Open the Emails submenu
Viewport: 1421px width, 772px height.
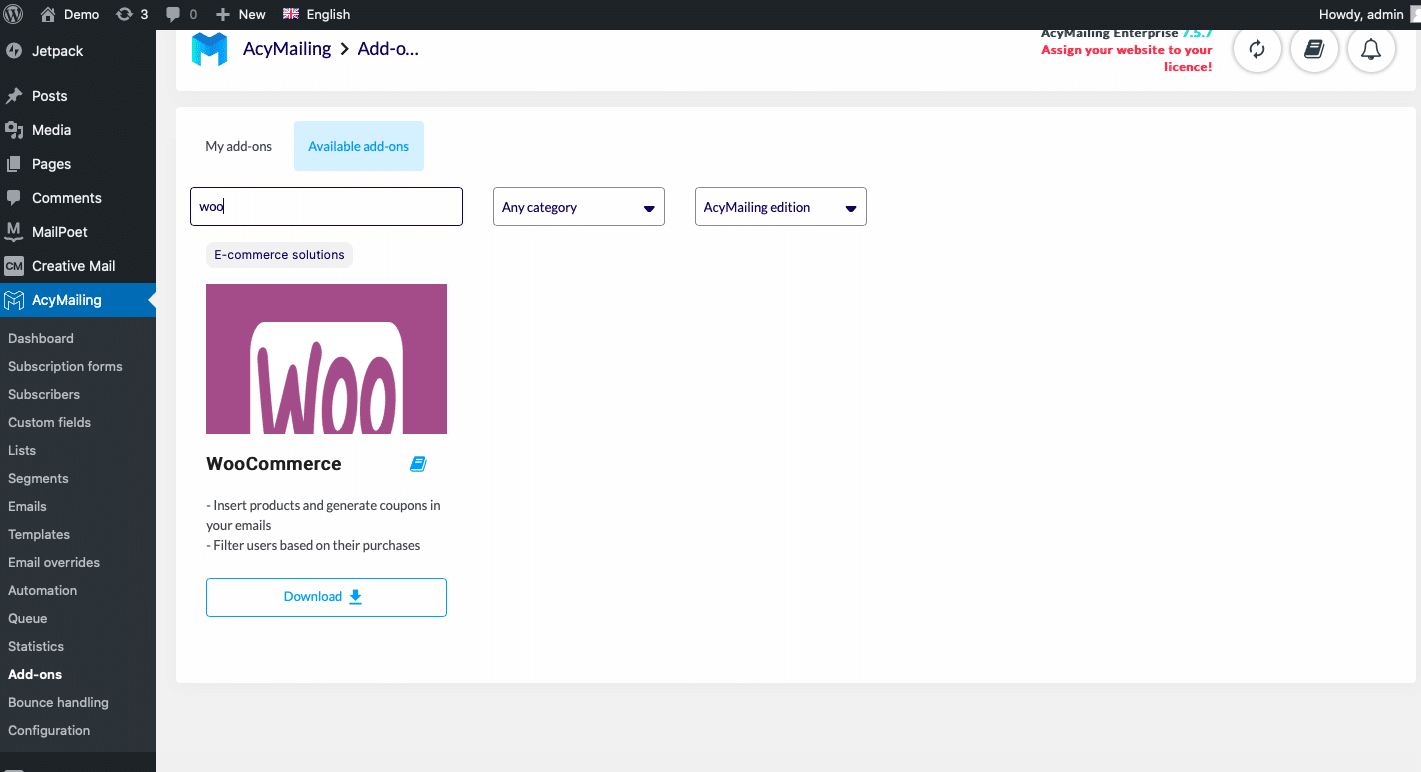coord(27,506)
